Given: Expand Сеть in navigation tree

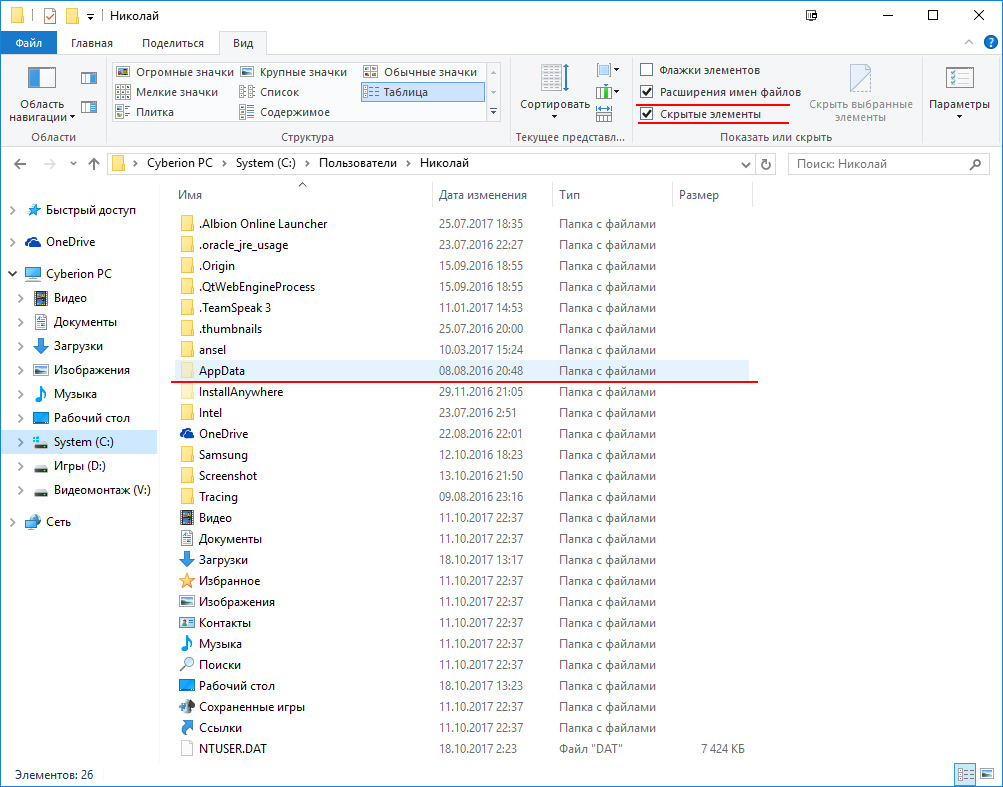Looking at the screenshot, I should coord(12,522).
